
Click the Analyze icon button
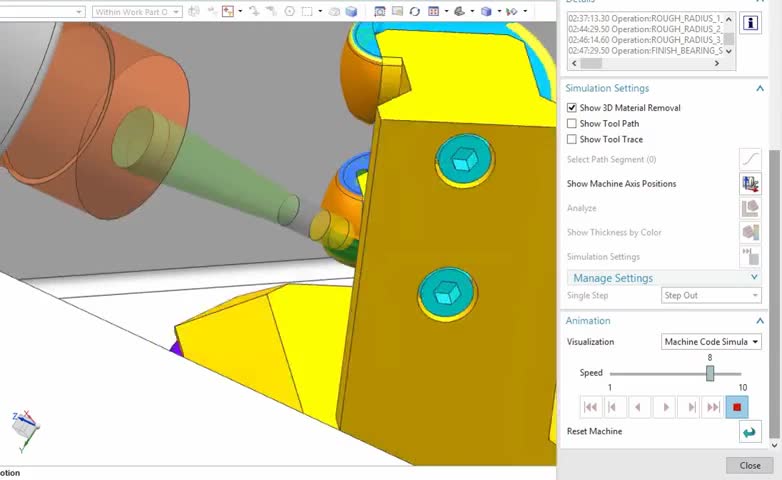750,208
